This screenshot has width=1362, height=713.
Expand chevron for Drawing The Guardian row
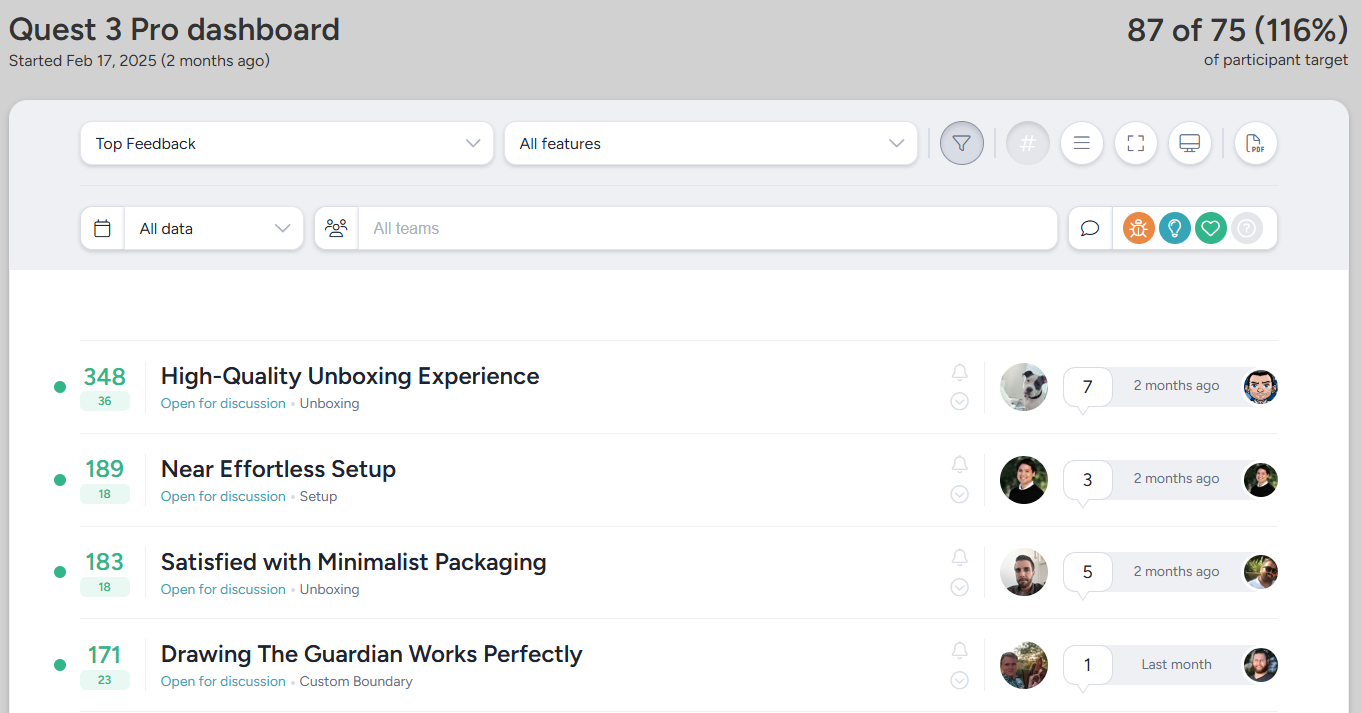click(x=959, y=680)
